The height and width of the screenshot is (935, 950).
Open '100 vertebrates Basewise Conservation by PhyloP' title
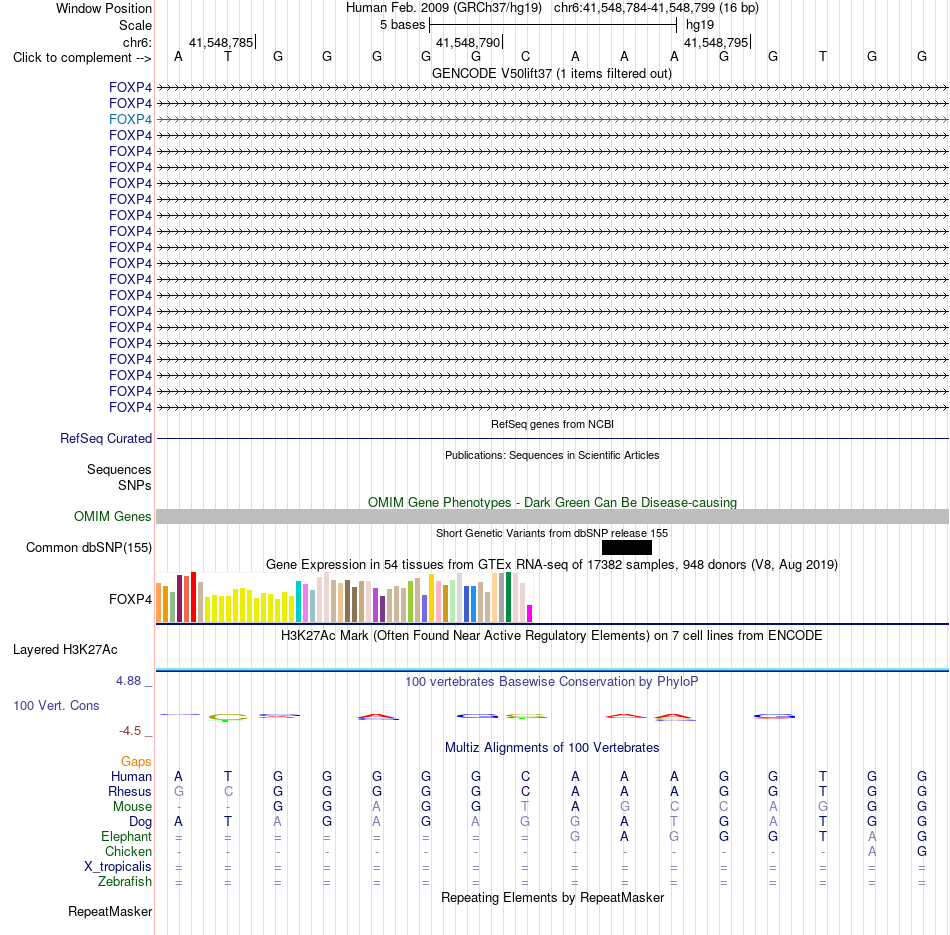pyautogui.click(x=552, y=682)
